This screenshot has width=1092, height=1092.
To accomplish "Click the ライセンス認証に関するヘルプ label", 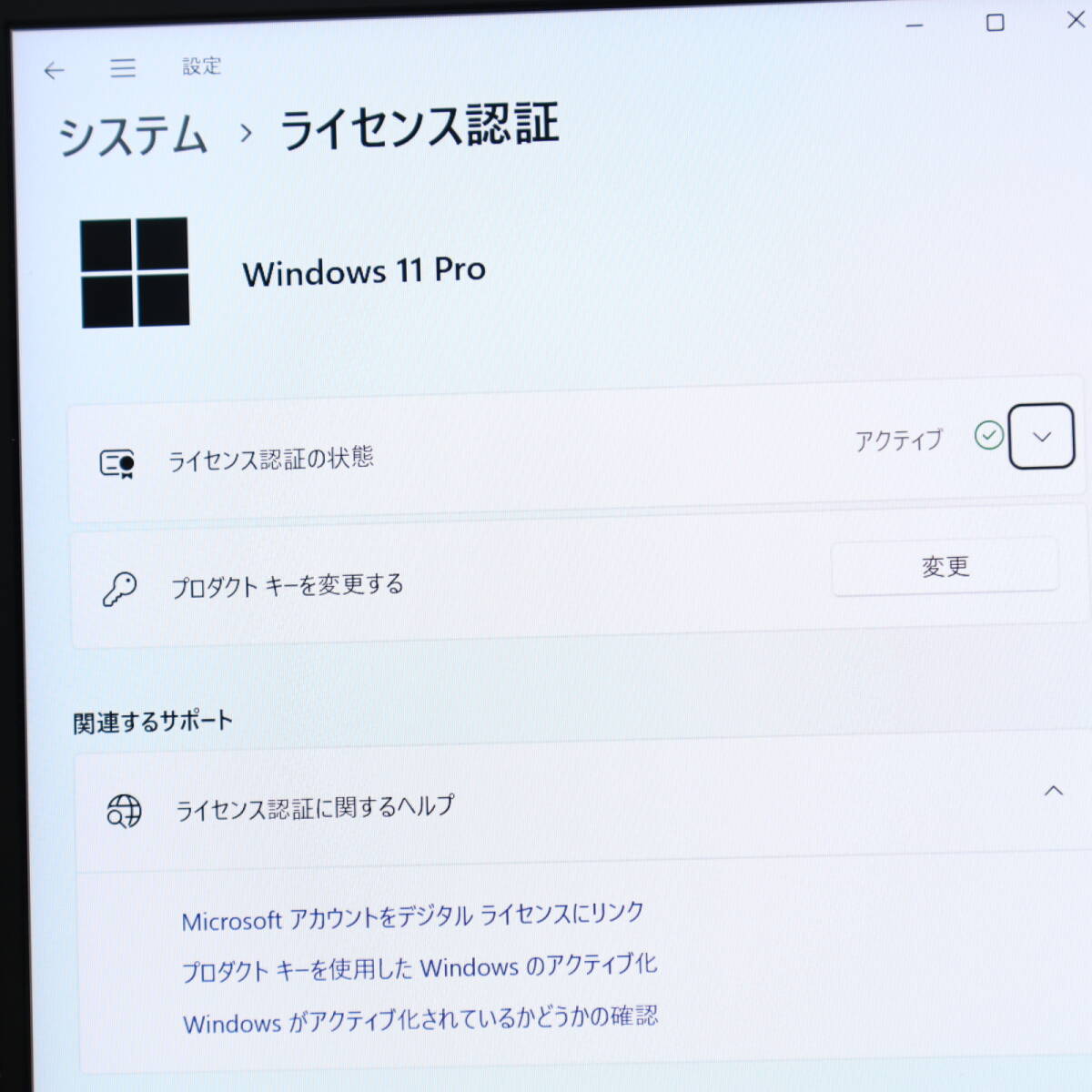I will [x=315, y=808].
